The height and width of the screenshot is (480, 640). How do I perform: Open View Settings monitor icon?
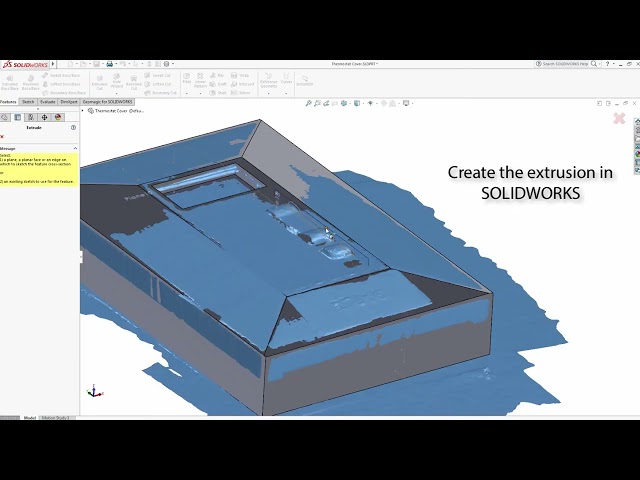click(407, 104)
